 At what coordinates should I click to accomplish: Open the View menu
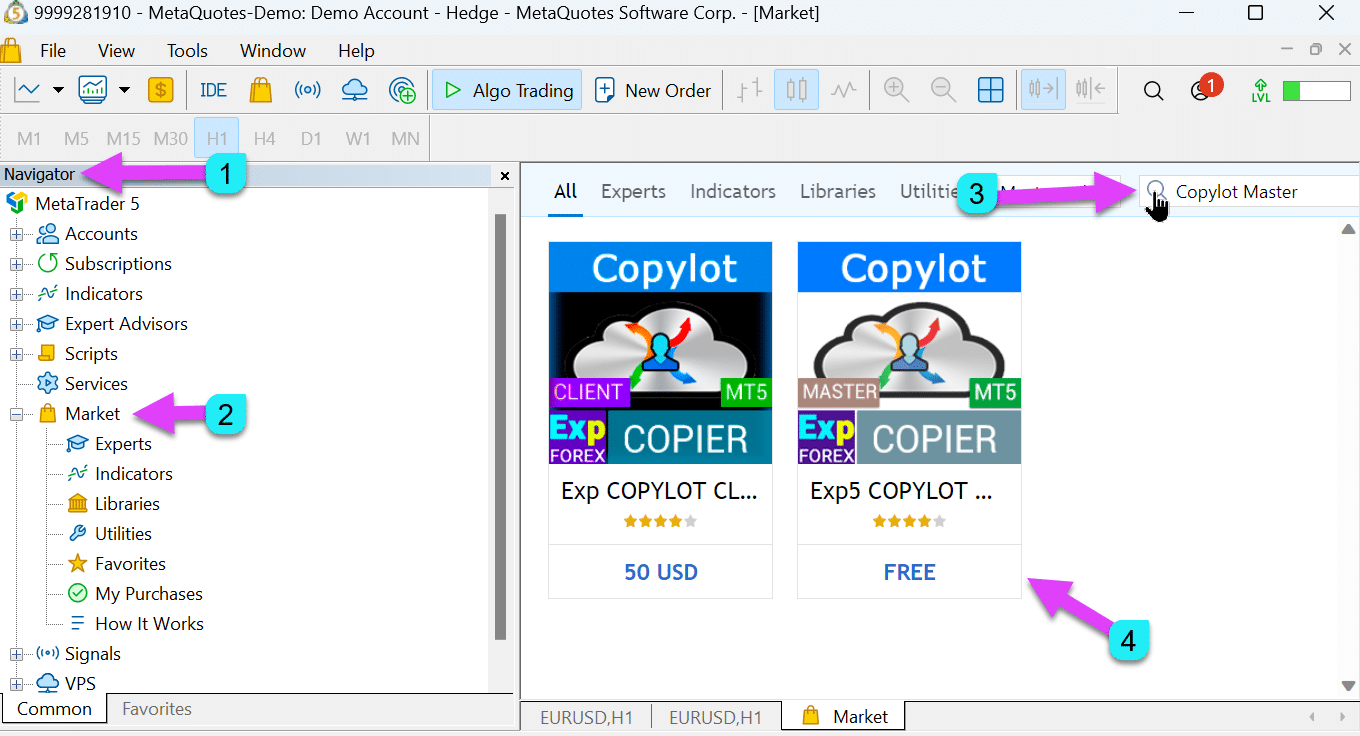coord(116,51)
